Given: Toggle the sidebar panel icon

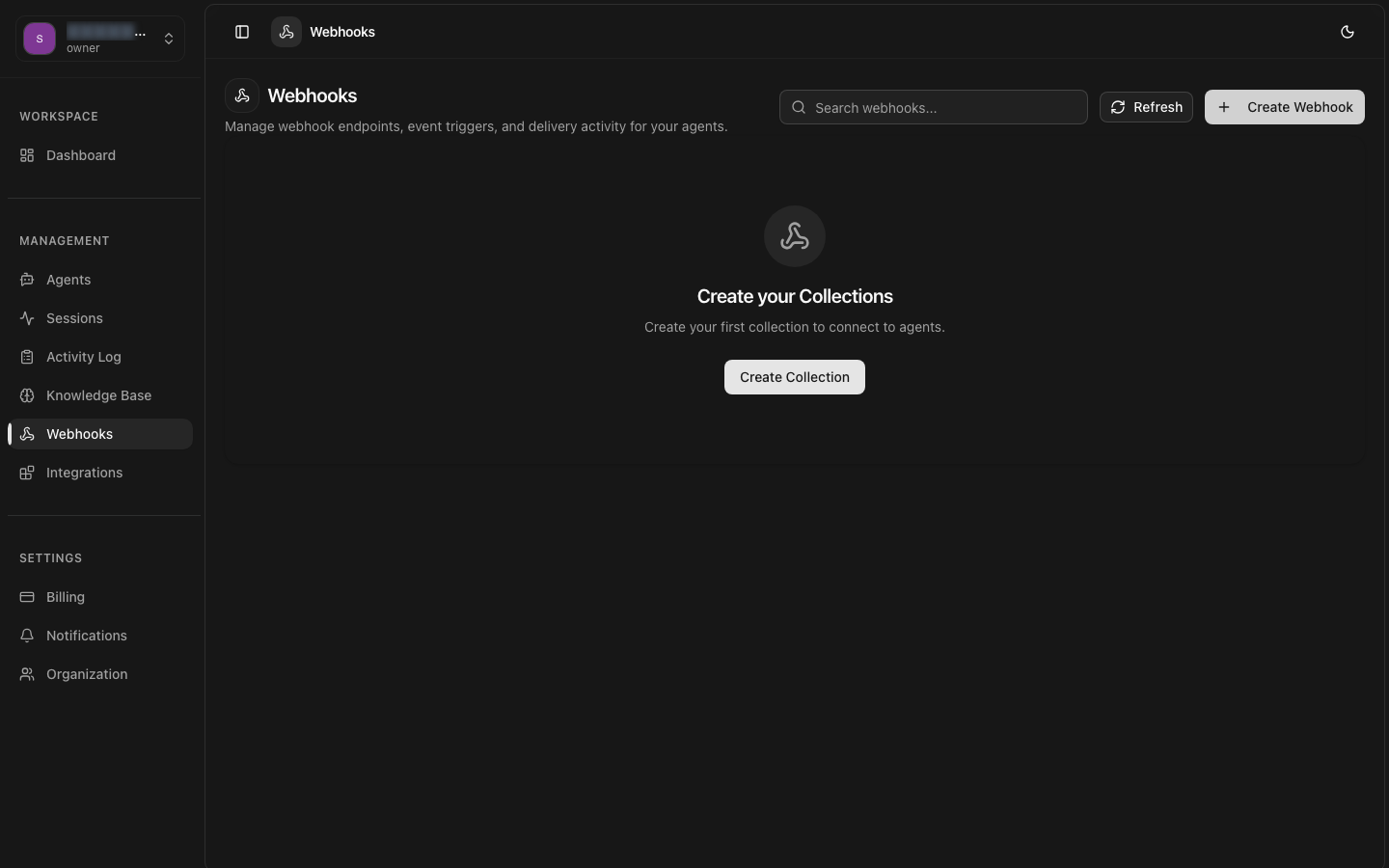Looking at the screenshot, I should (242, 32).
